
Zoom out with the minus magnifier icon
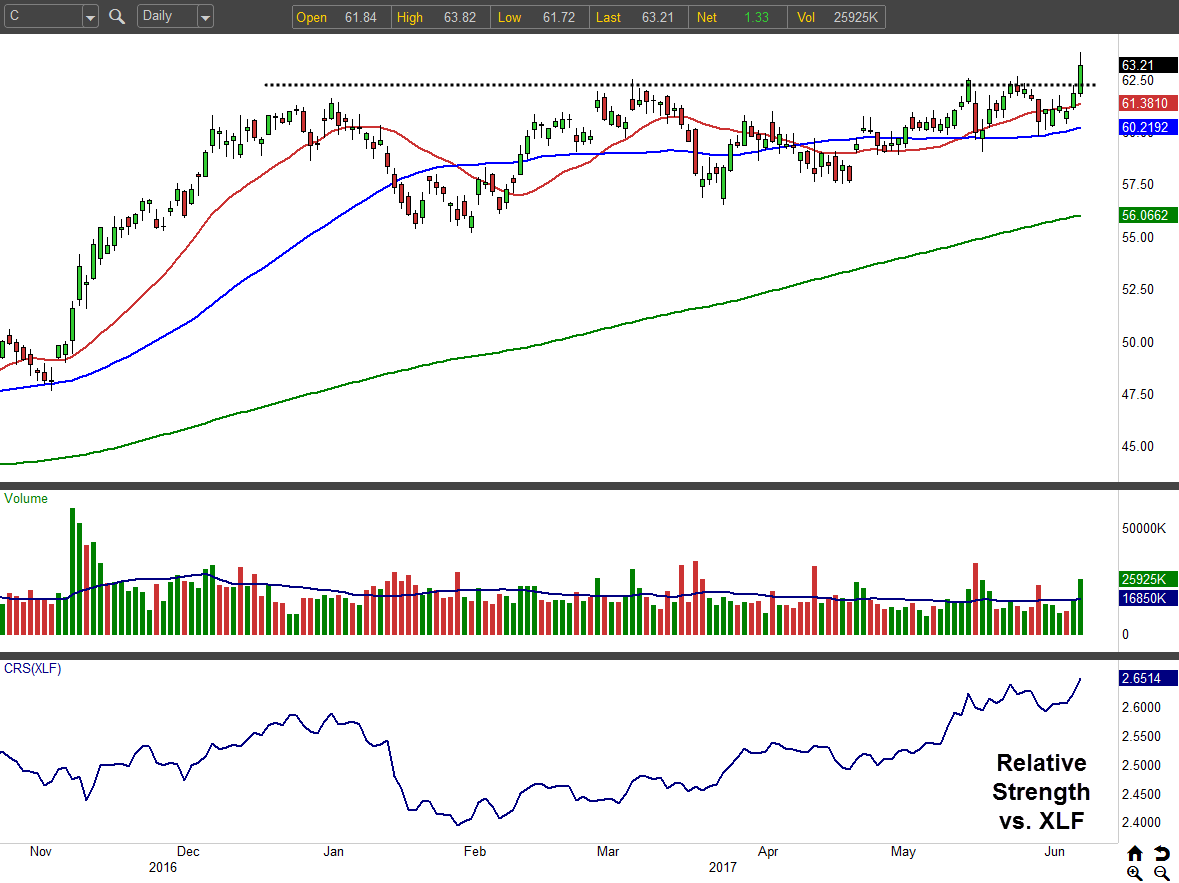[1161, 873]
